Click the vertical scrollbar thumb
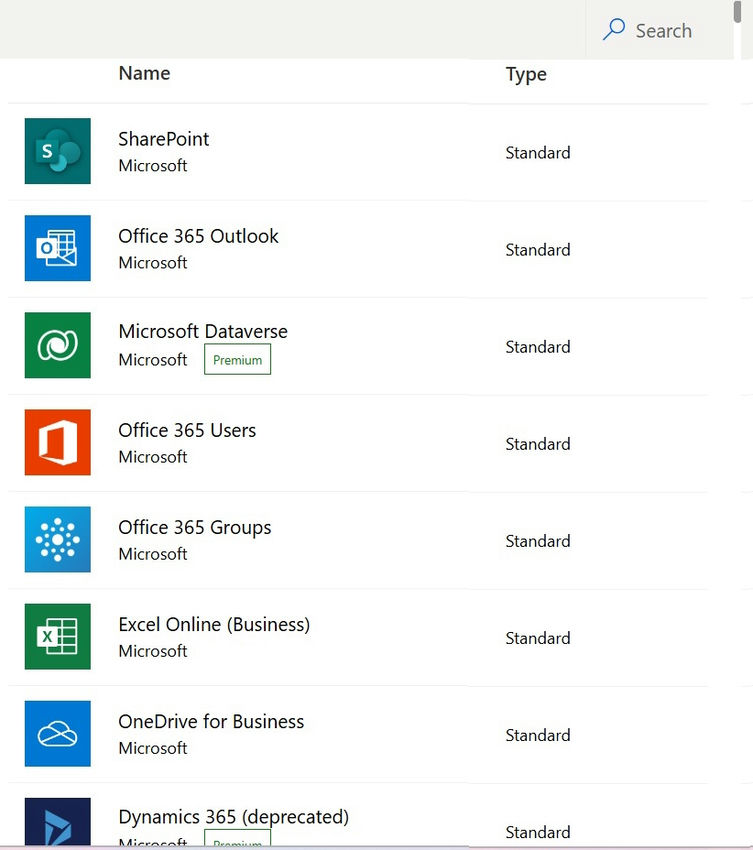 [x=737, y=12]
